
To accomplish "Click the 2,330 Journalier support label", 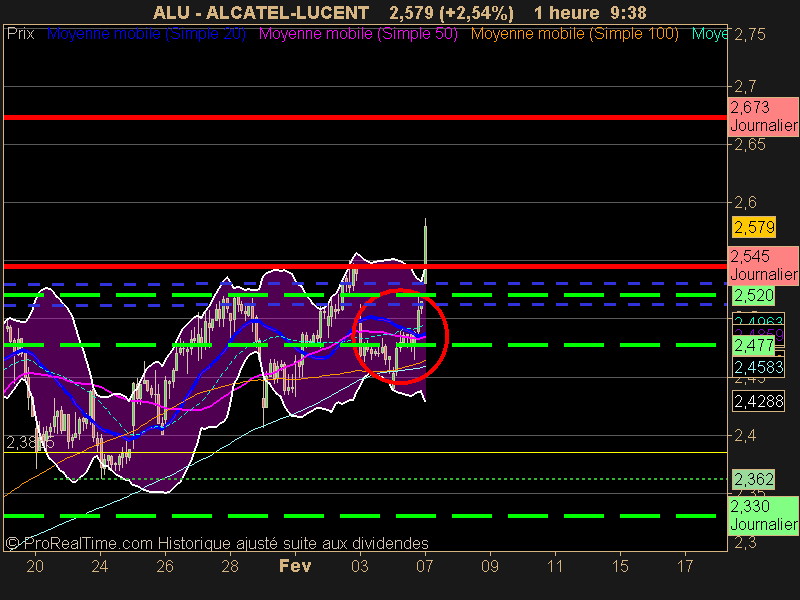I will pyautogui.click(x=763, y=515).
